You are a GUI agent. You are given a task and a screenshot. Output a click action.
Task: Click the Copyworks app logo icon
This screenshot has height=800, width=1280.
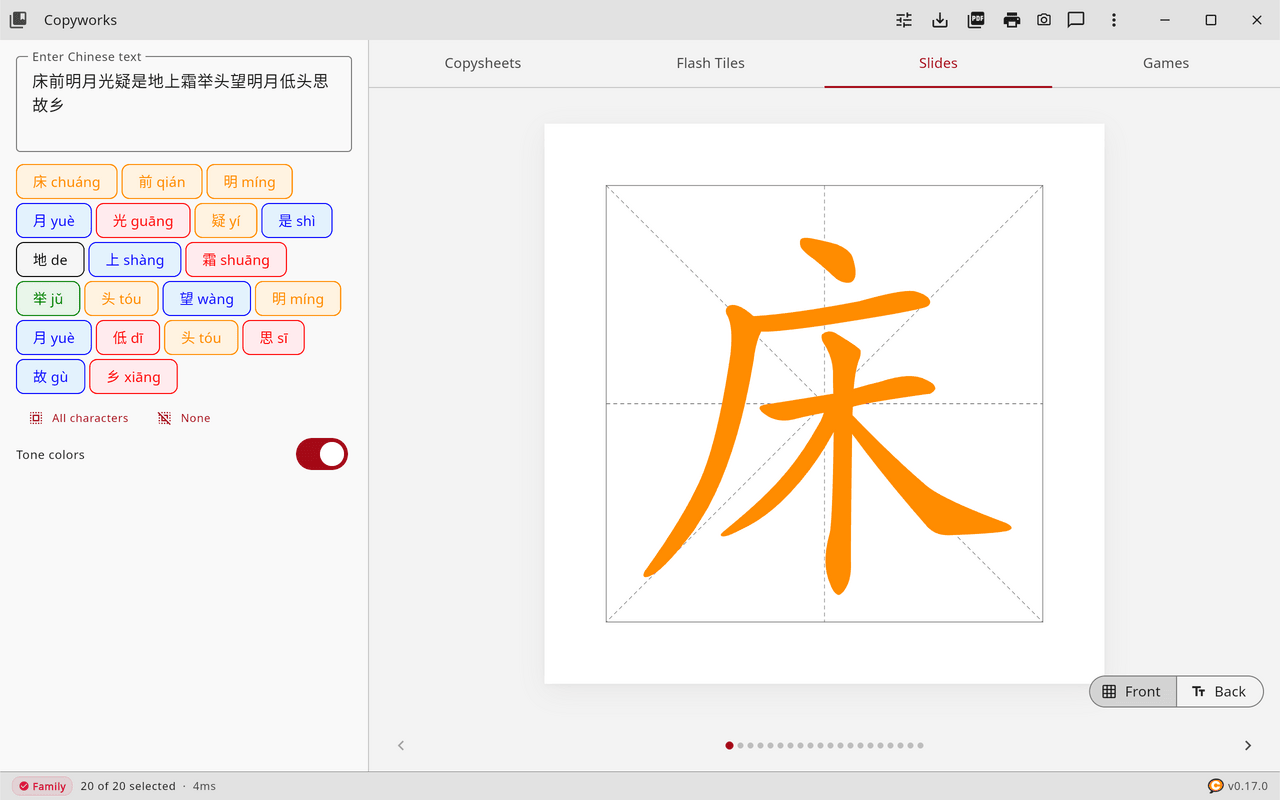(x=18, y=20)
